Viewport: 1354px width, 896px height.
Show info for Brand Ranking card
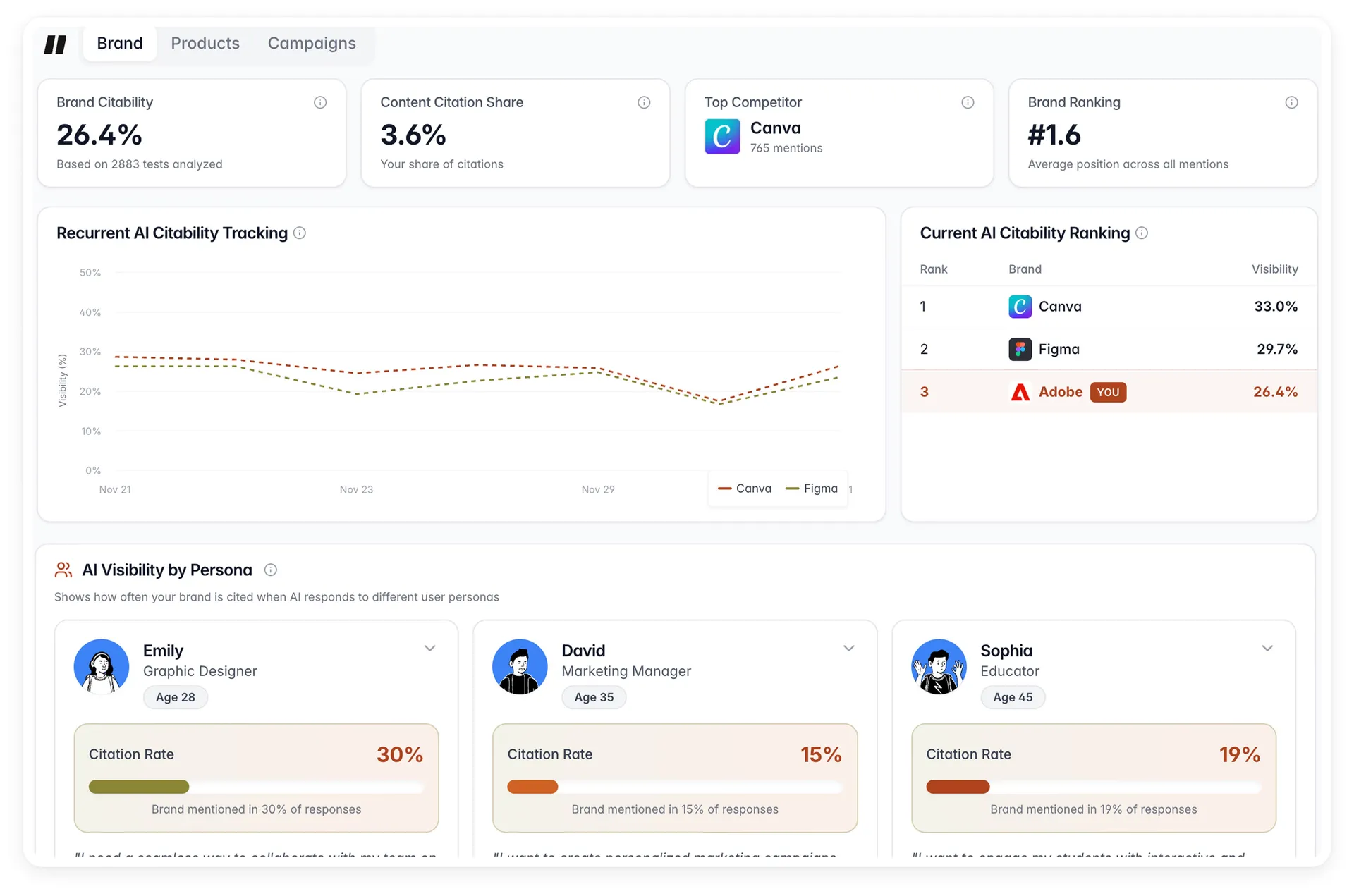(1291, 102)
